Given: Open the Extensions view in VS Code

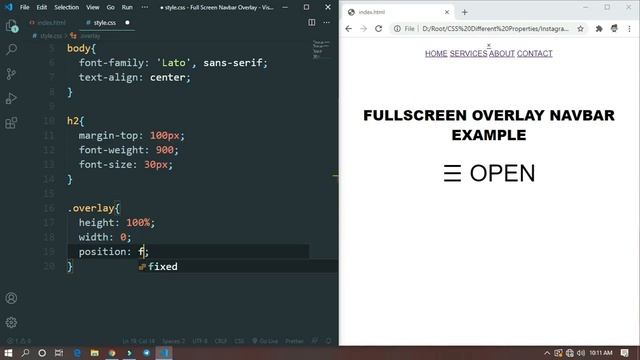Looking at the screenshot, I should 11,122.
